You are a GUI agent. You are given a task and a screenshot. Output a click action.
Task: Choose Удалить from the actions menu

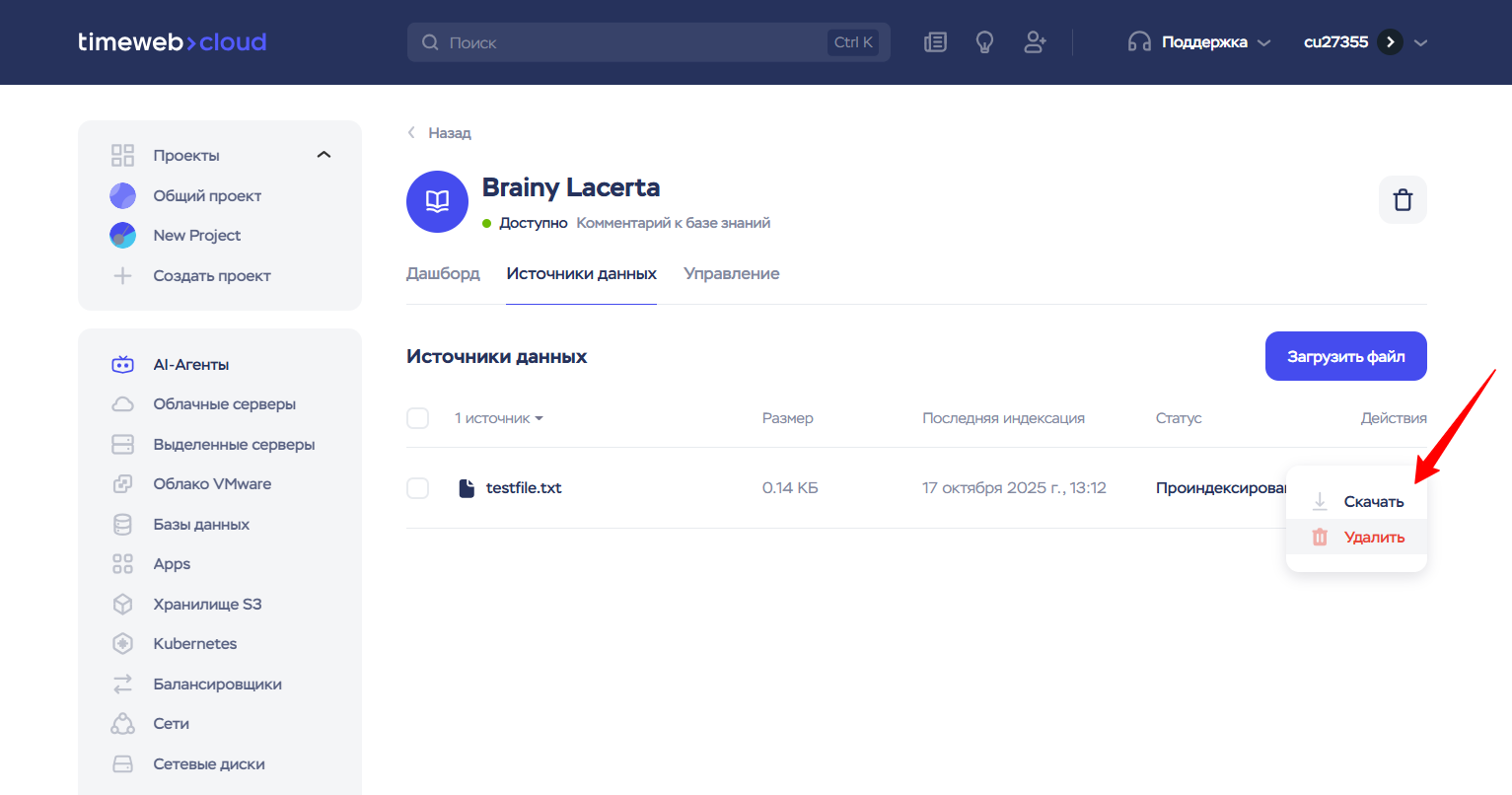pos(1373,538)
